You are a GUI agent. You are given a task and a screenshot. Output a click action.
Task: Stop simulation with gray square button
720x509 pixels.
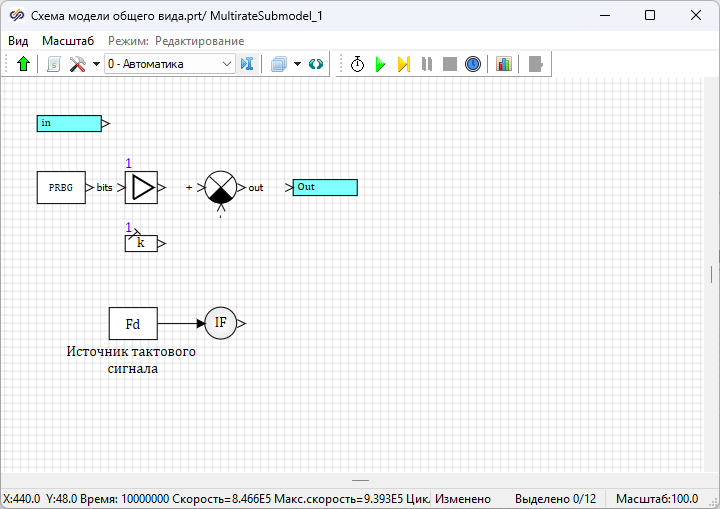pos(450,64)
